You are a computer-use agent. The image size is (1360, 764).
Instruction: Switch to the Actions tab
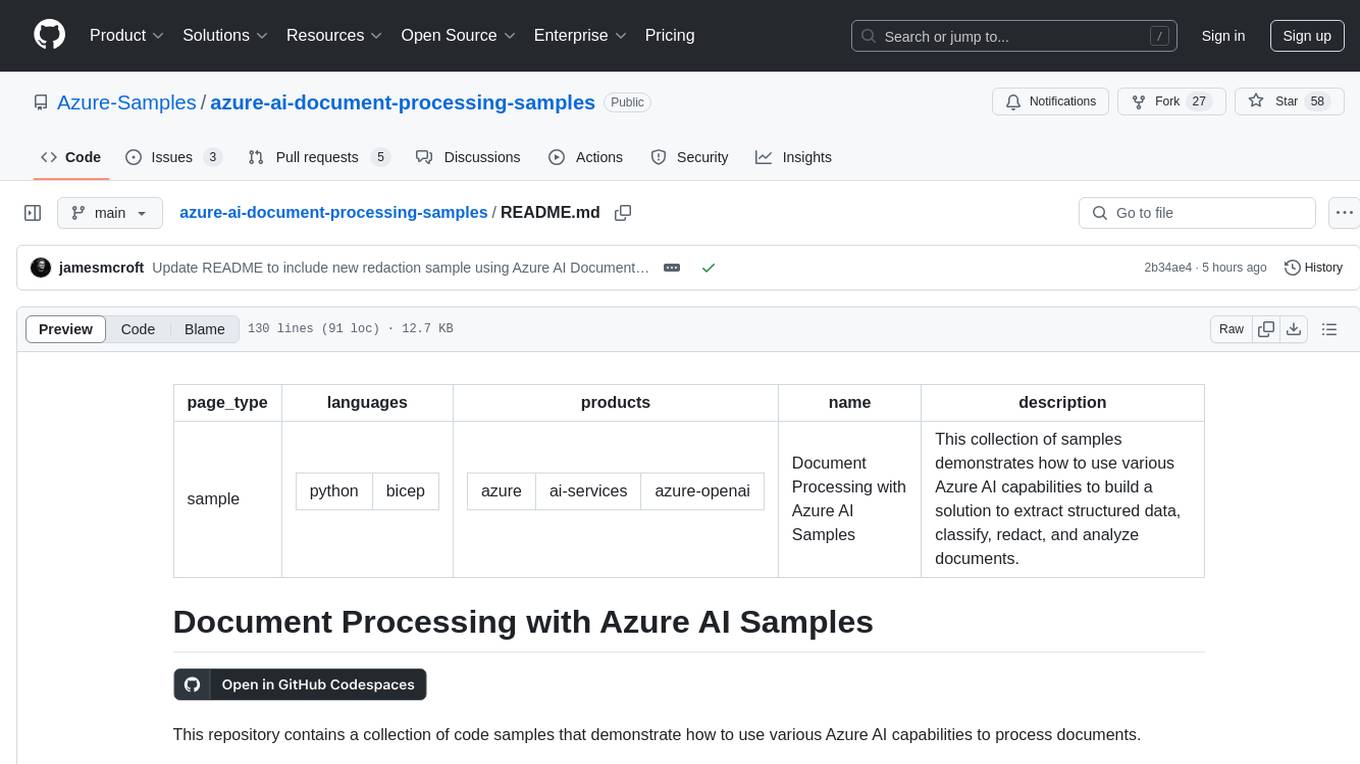click(586, 157)
